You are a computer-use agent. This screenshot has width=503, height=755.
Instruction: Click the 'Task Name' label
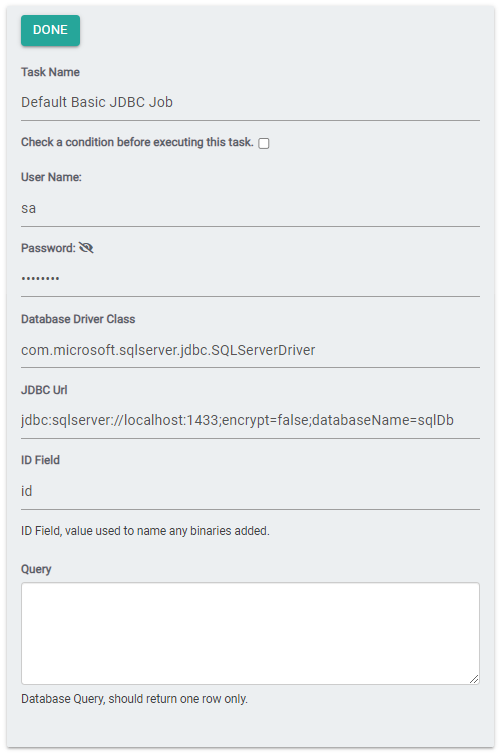point(51,72)
